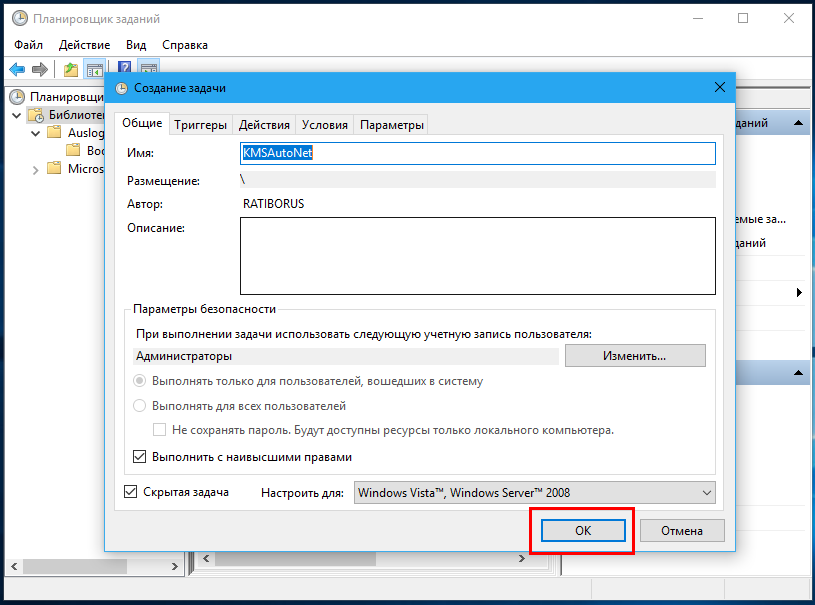Collapse the top section of actions pane

coord(798,123)
